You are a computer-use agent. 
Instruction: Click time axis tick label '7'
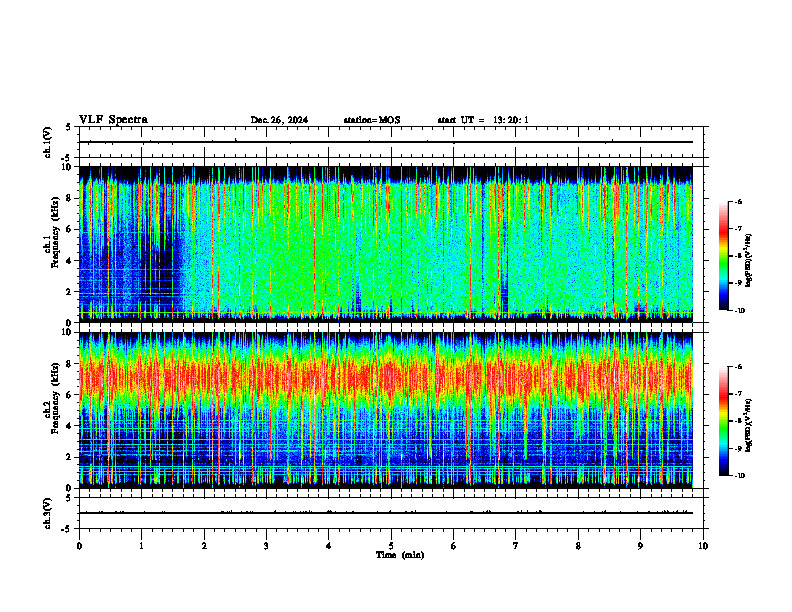(x=516, y=546)
